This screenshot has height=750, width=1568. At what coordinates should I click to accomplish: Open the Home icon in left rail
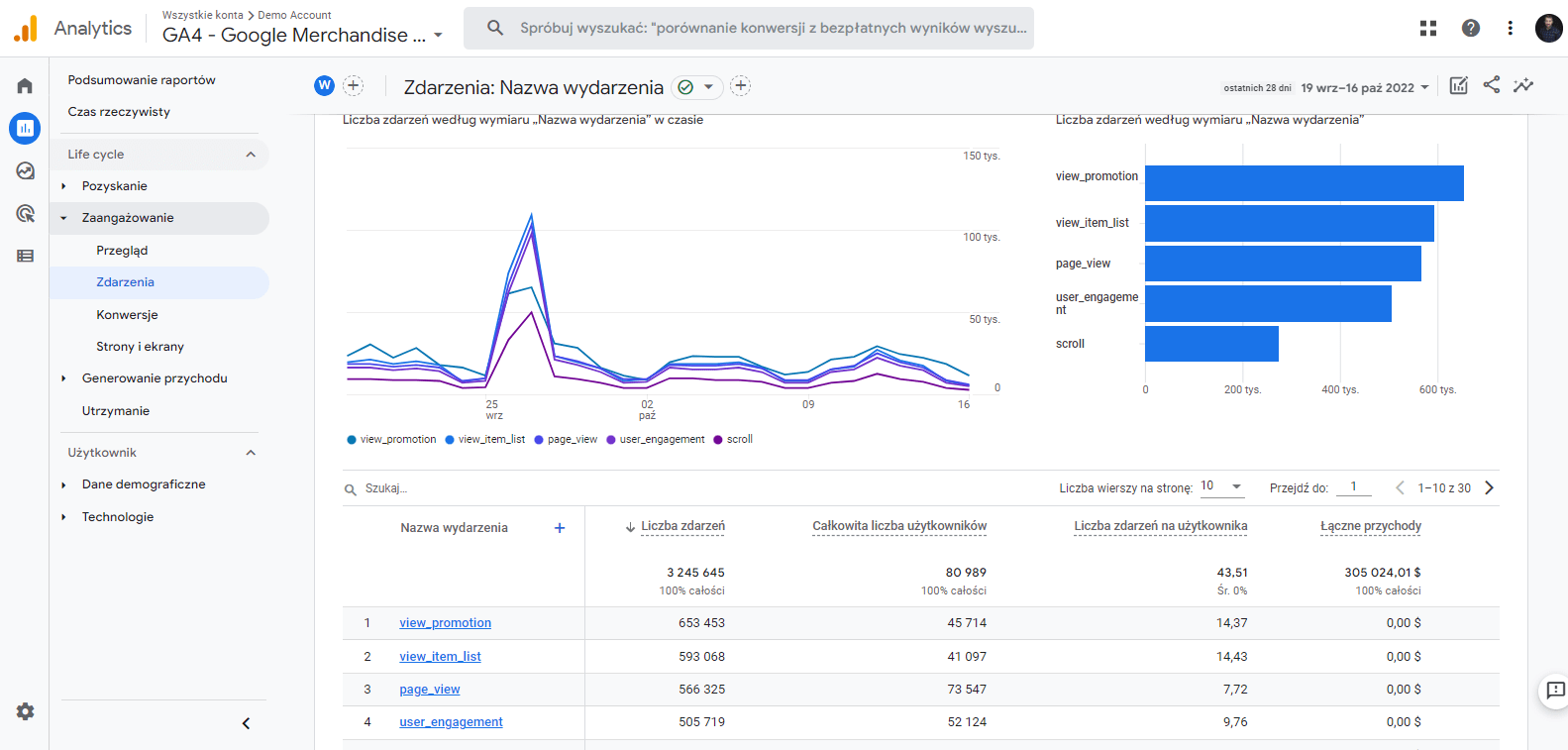pyautogui.click(x=25, y=86)
